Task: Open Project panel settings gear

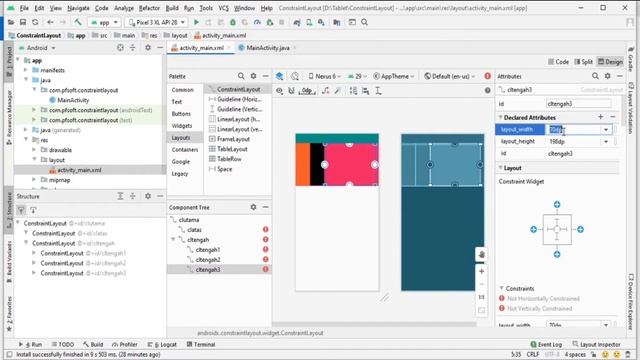Action: tap(148, 48)
